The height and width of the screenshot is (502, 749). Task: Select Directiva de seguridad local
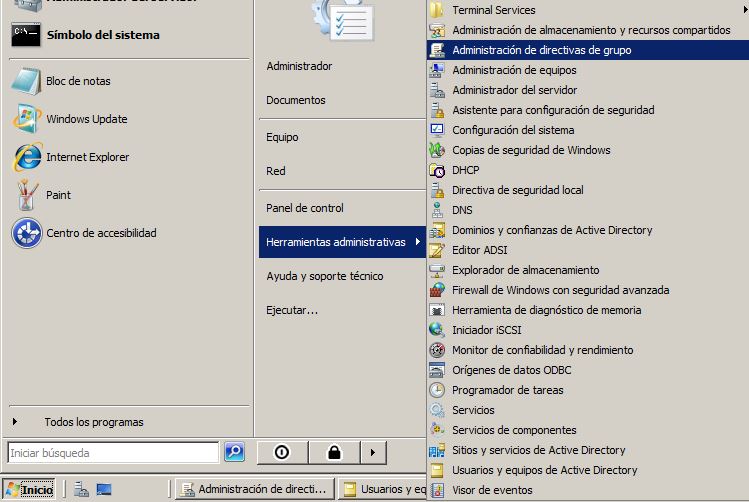[588, 190]
